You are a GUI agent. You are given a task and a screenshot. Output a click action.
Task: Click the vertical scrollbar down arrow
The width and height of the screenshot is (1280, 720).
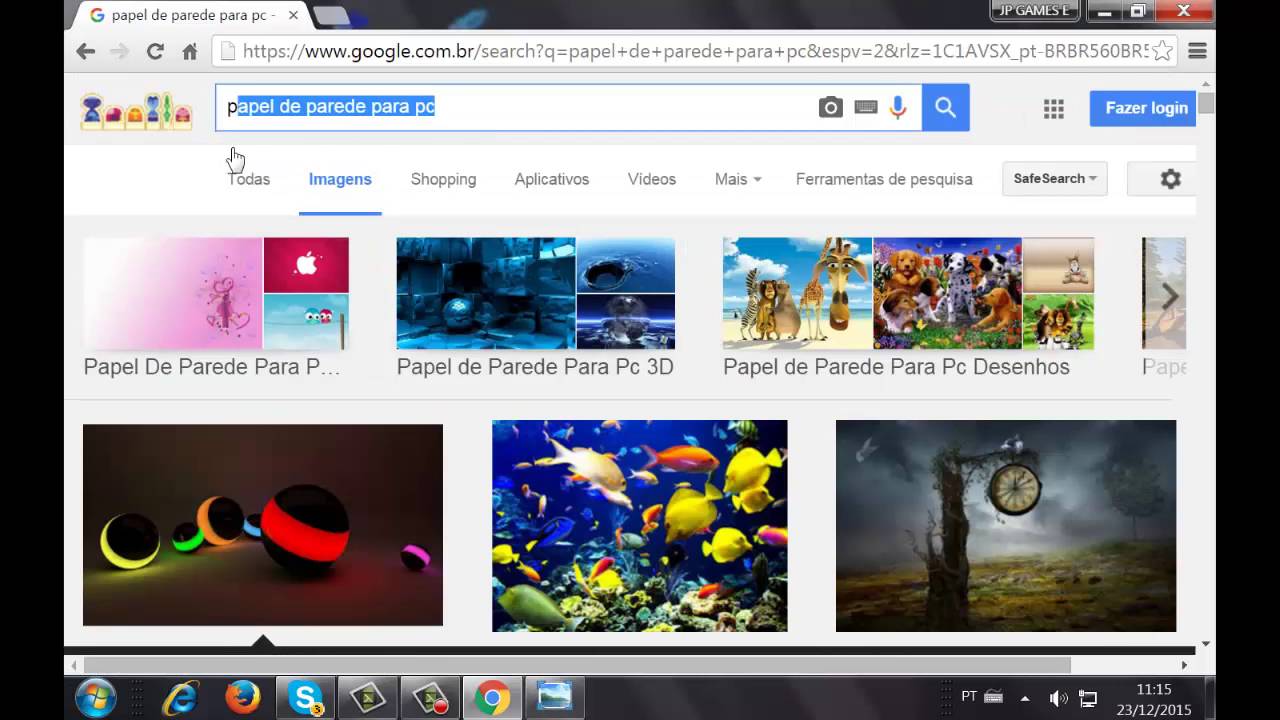pyautogui.click(x=1206, y=644)
